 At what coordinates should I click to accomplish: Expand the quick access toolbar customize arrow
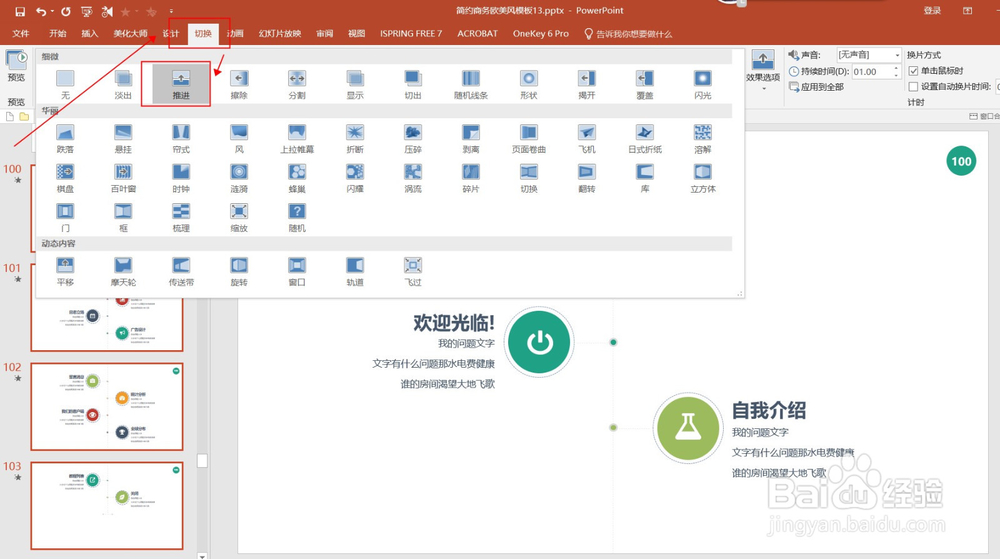pos(171,11)
